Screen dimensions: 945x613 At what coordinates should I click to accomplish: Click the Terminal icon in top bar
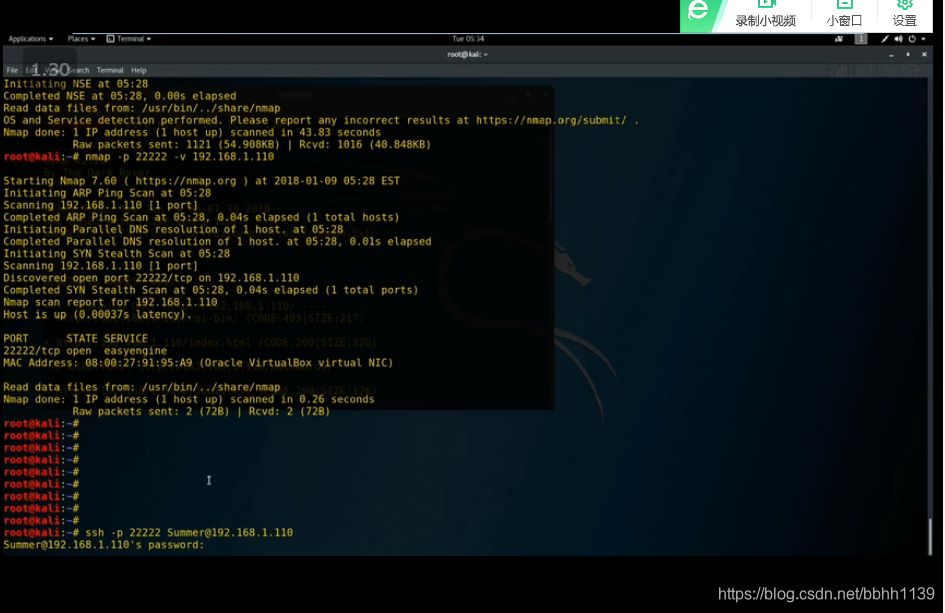click(x=110, y=39)
